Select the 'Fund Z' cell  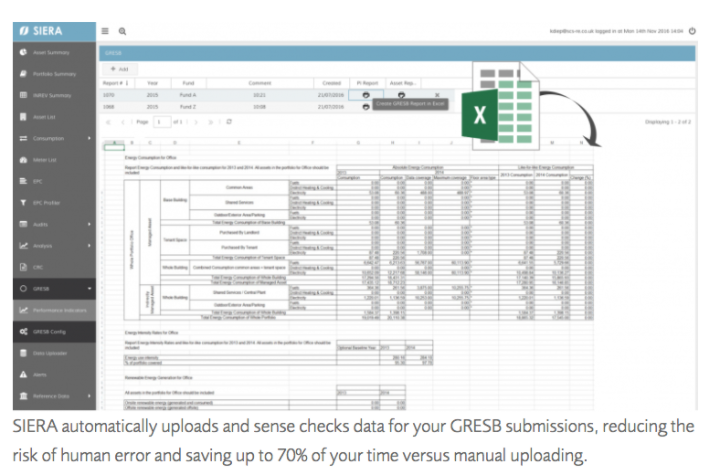click(188, 107)
